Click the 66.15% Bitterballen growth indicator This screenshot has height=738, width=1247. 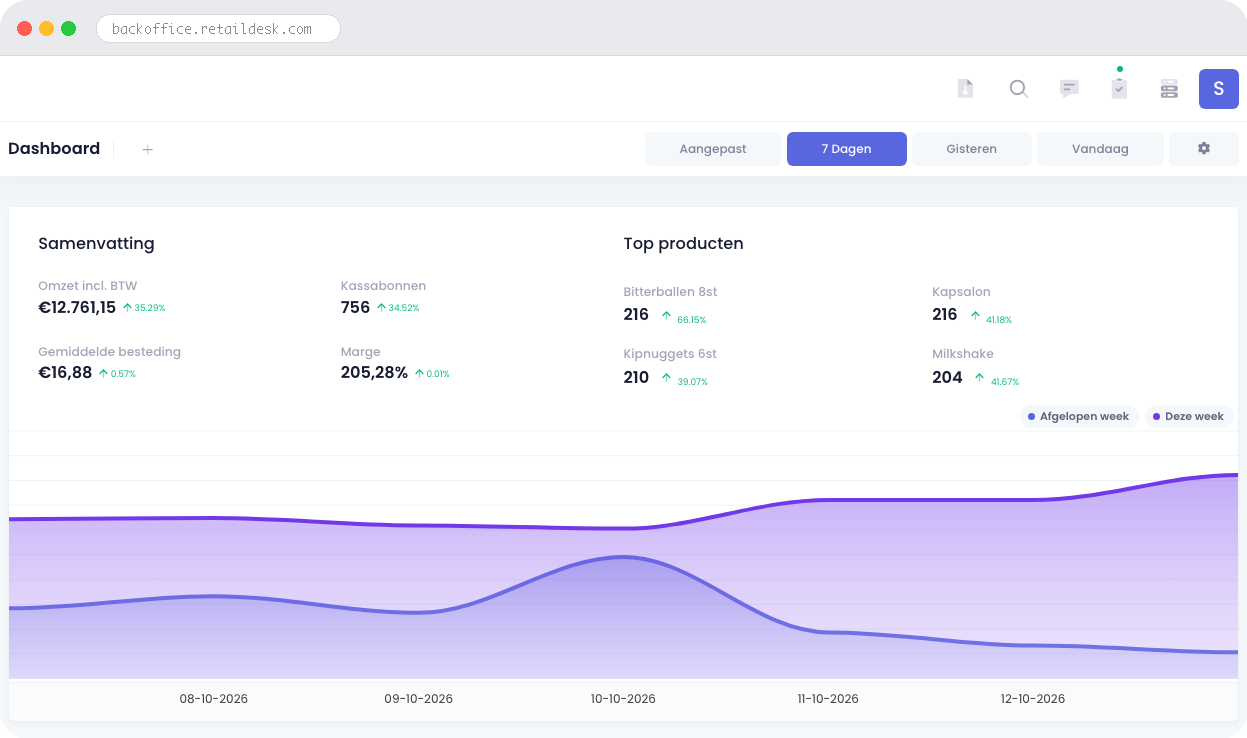click(684, 319)
